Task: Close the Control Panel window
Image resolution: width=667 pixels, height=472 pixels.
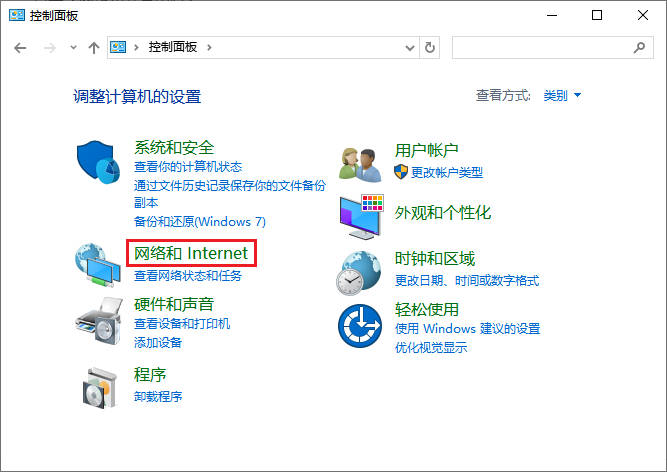Action: point(643,15)
